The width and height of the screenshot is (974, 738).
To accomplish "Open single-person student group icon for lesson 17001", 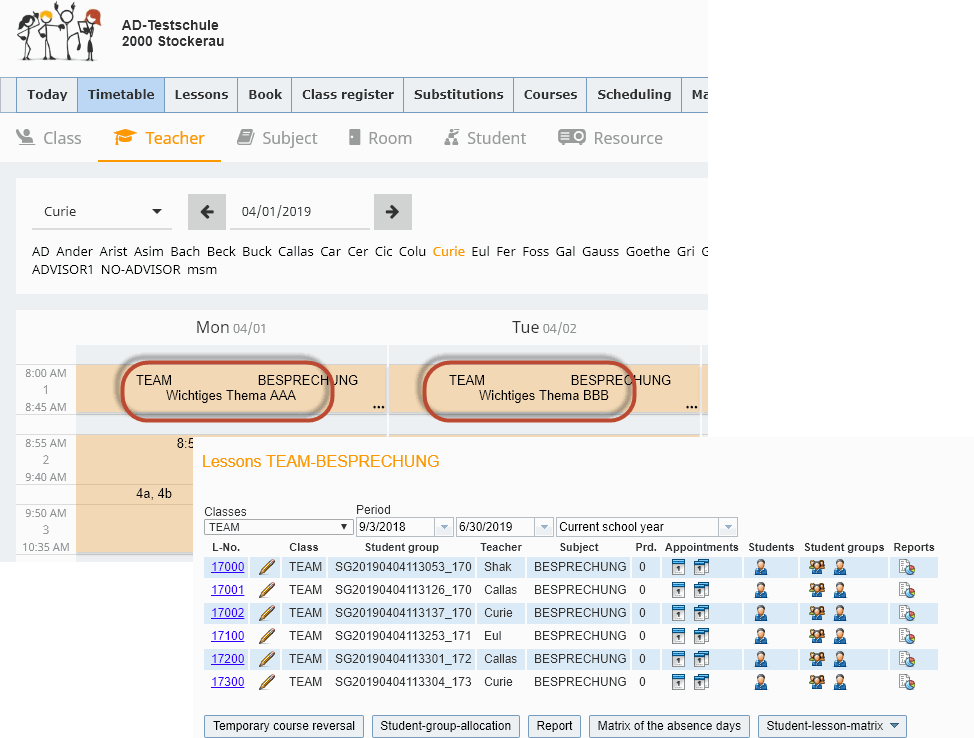I will tap(840, 590).
